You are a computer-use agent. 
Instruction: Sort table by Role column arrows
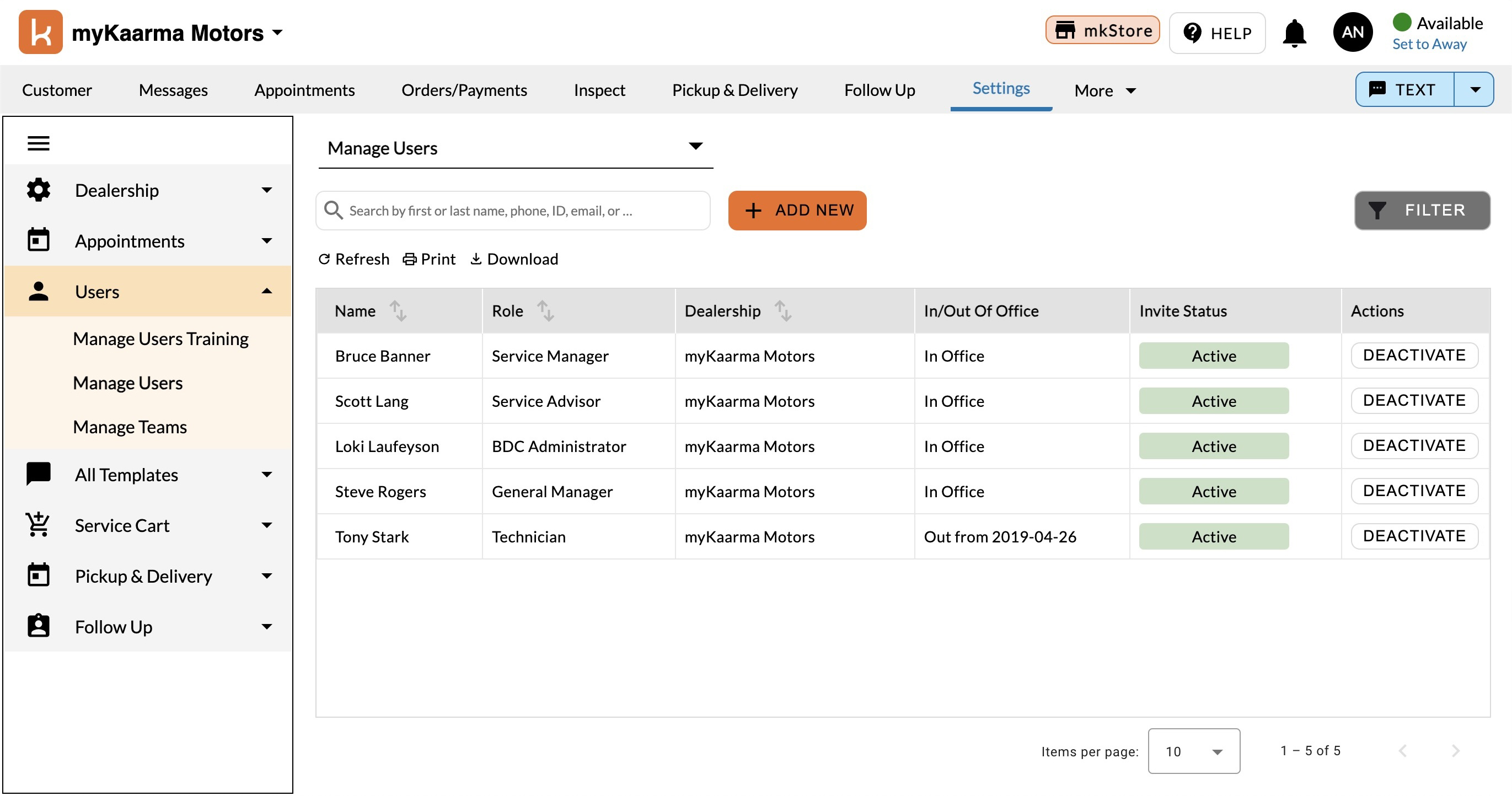click(545, 310)
